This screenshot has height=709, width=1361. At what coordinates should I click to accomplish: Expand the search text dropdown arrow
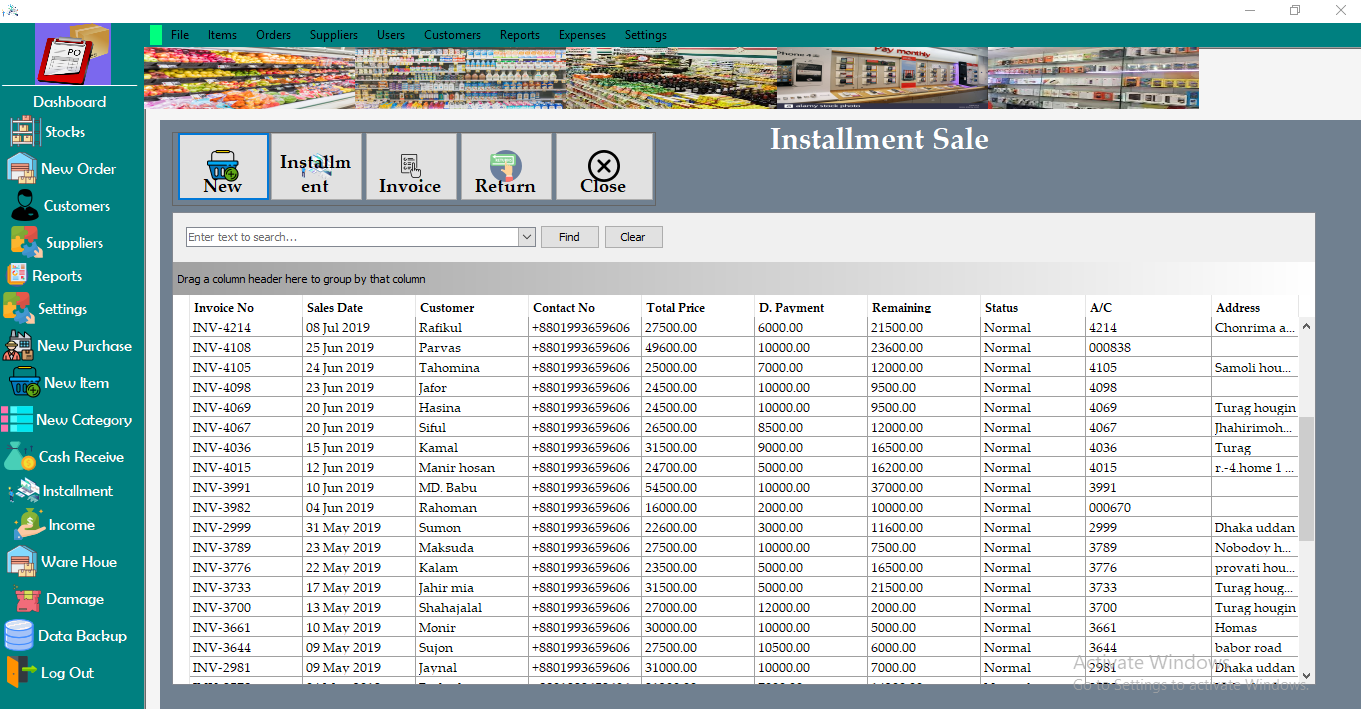tap(526, 237)
